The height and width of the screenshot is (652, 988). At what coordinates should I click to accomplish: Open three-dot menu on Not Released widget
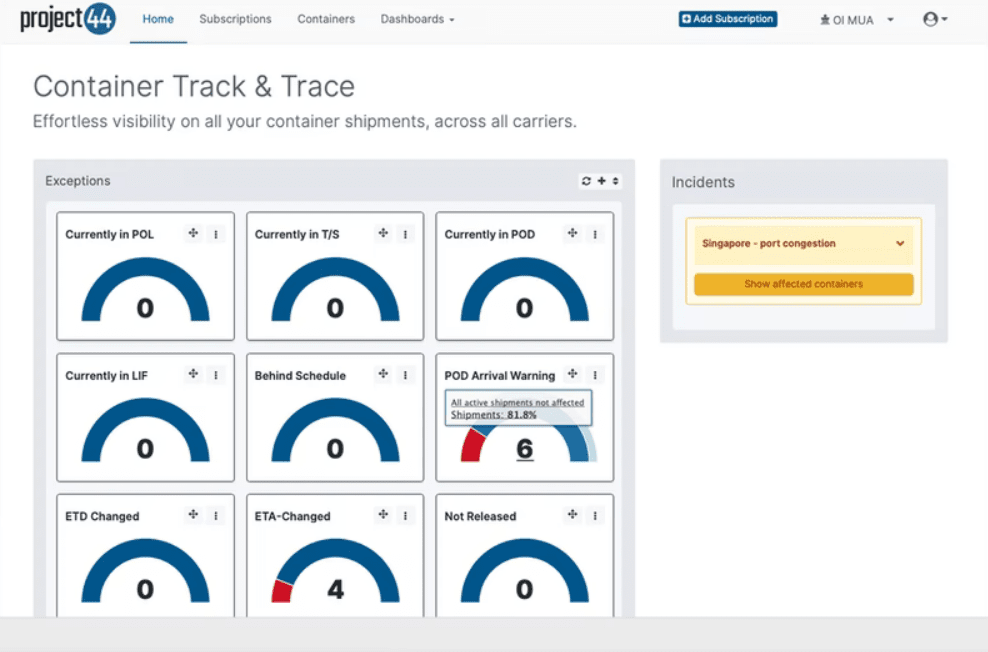click(x=595, y=515)
